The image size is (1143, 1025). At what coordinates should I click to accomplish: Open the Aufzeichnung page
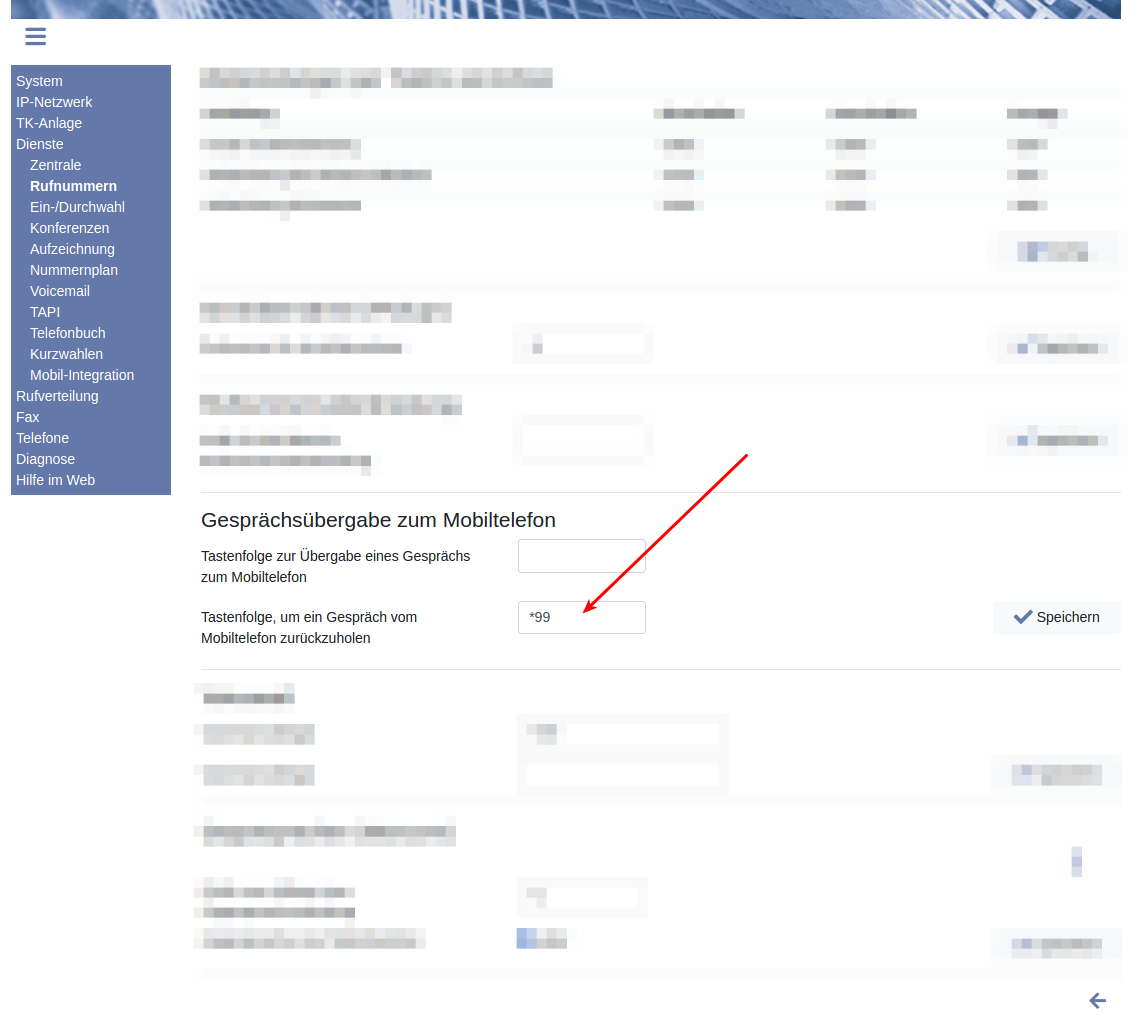(72, 249)
